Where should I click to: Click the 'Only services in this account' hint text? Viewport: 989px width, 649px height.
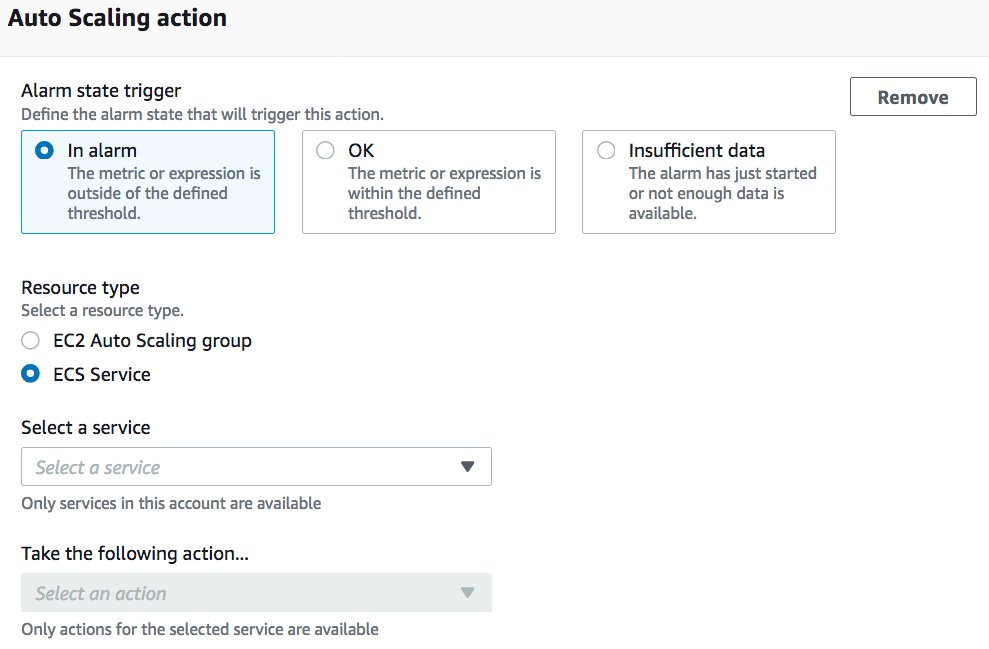pos(171,503)
